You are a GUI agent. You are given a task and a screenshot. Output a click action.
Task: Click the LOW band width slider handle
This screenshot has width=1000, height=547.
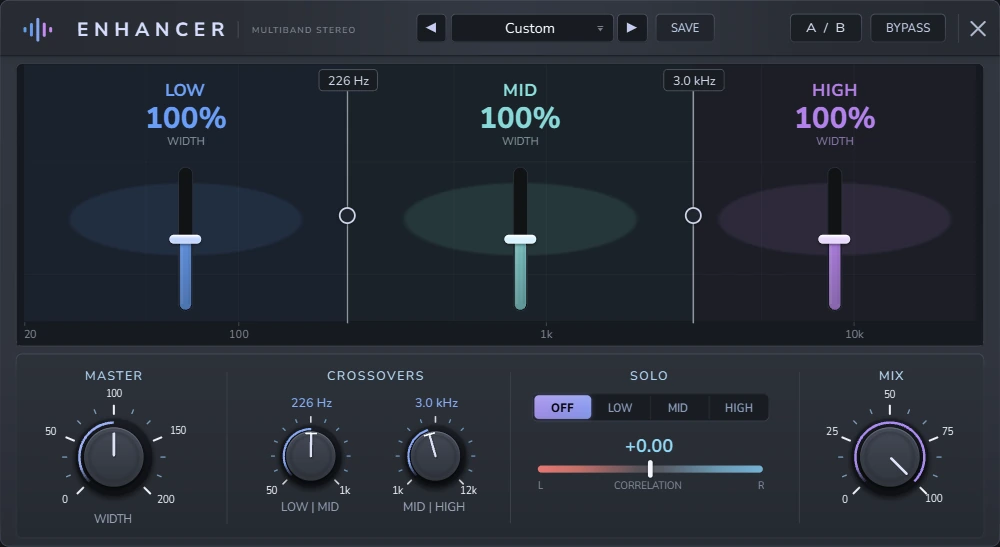(185, 239)
